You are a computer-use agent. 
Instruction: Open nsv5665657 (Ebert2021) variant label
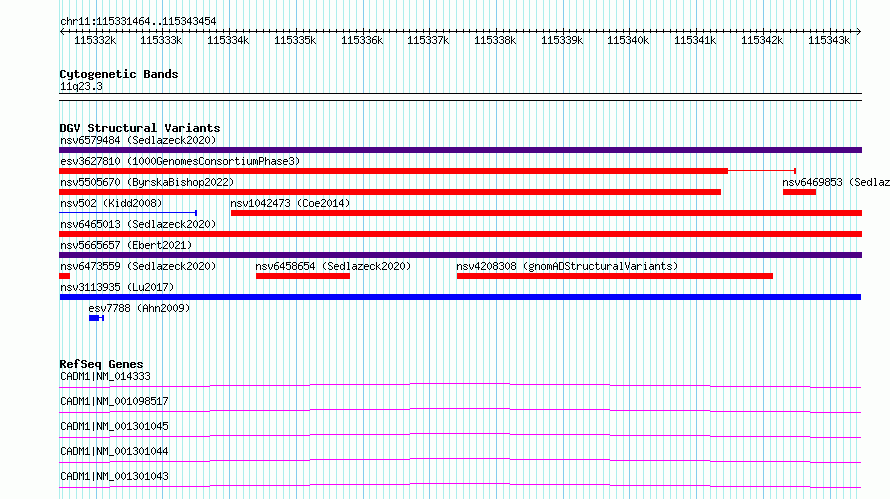(126, 245)
